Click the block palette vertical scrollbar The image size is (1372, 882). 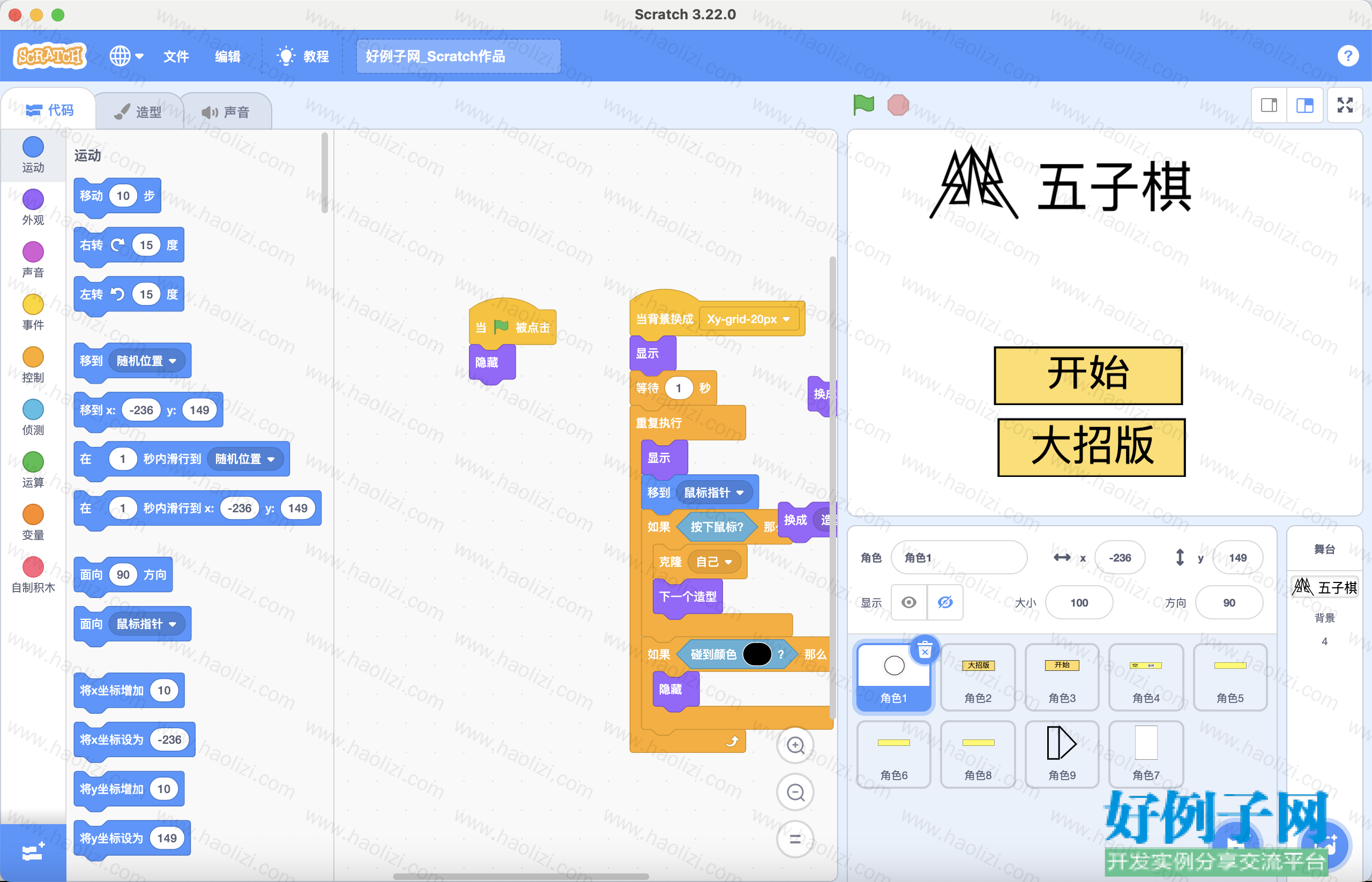pos(324,172)
